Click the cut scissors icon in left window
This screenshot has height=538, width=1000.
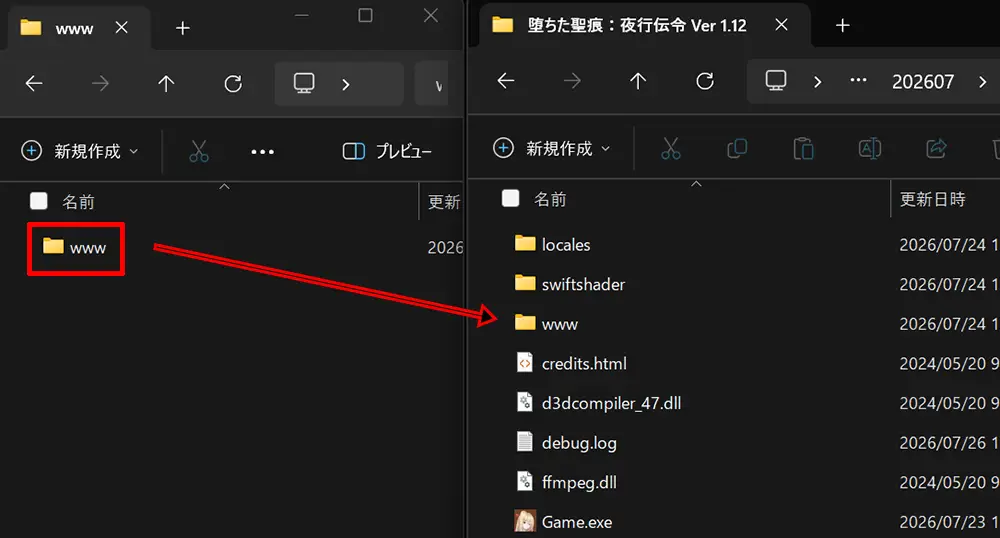point(199,151)
